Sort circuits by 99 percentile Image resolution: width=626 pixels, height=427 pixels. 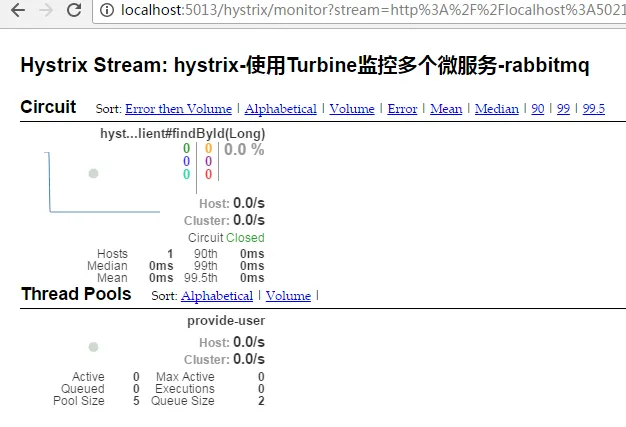coord(563,109)
